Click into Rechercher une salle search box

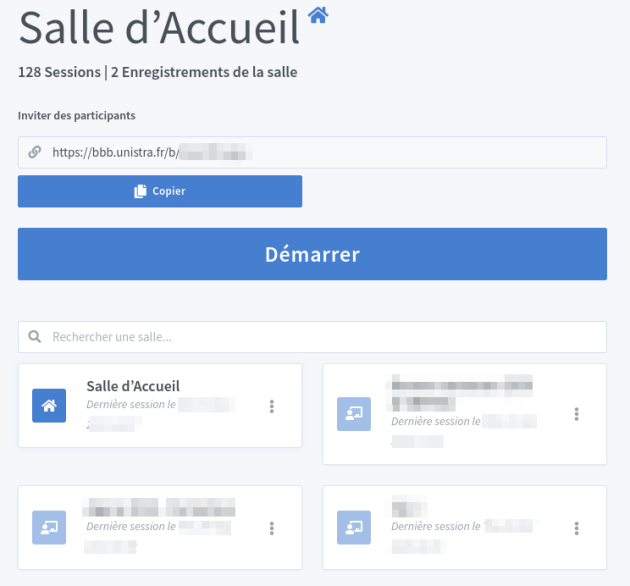coord(312,337)
